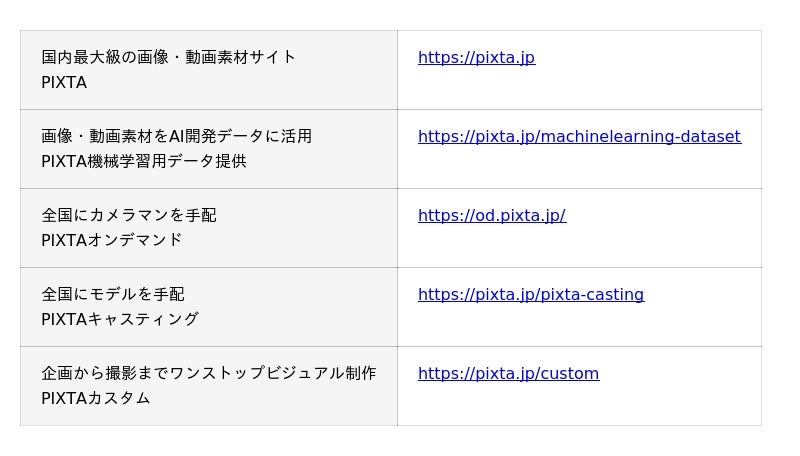Select the PIXTAキャスティング label
800x456 pixels.
[120, 320]
